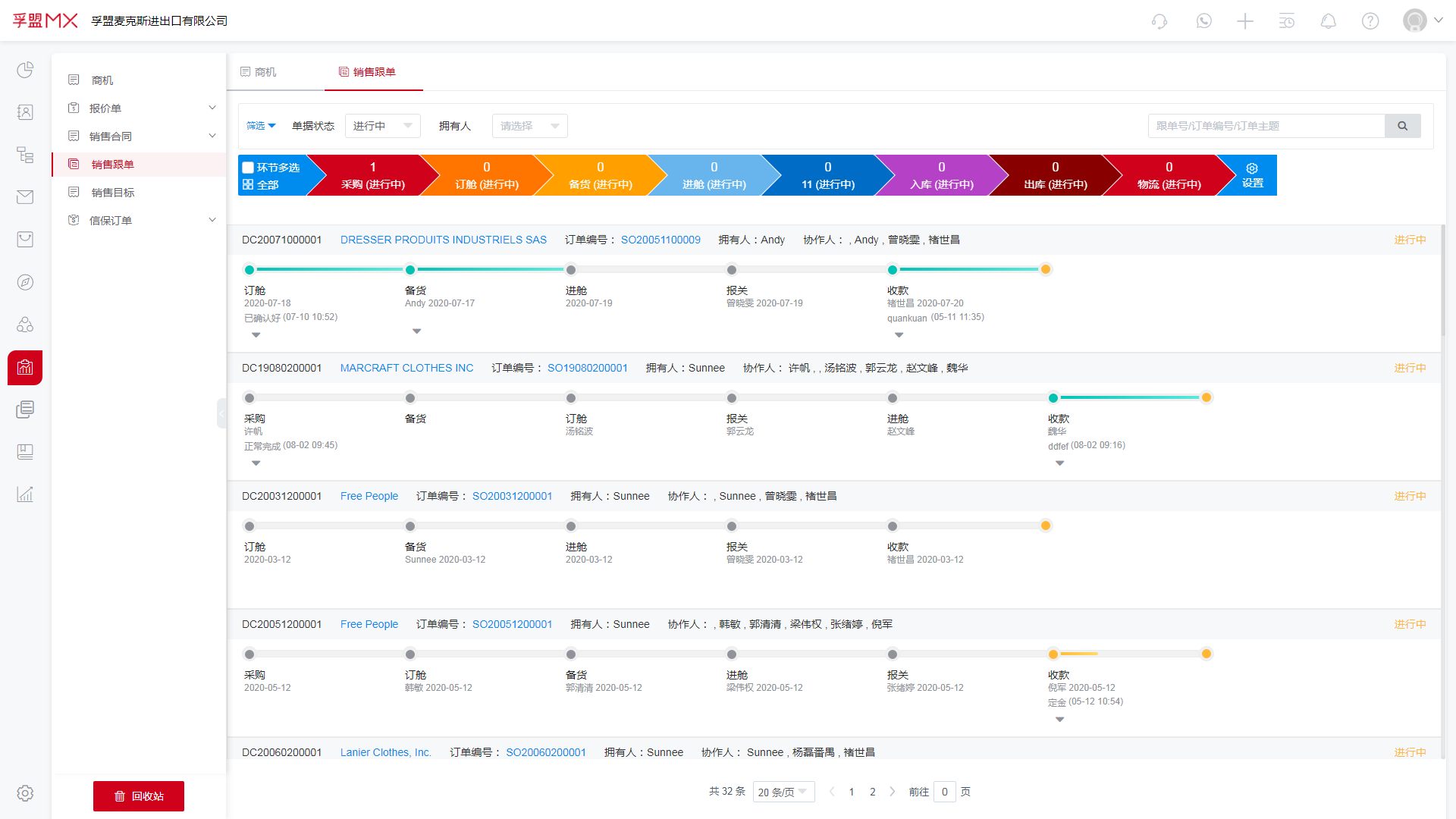
Task: Click the plus icon to create new record
Action: click(1244, 20)
